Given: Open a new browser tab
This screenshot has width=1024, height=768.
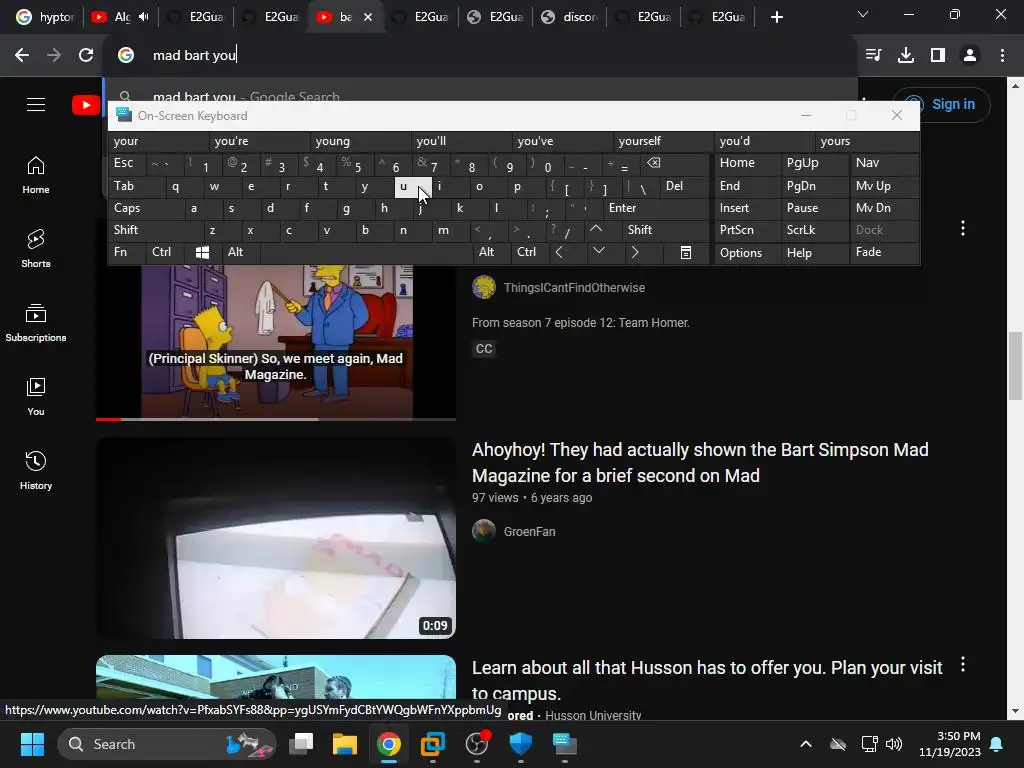Looking at the screenshot, I should 776,18.
